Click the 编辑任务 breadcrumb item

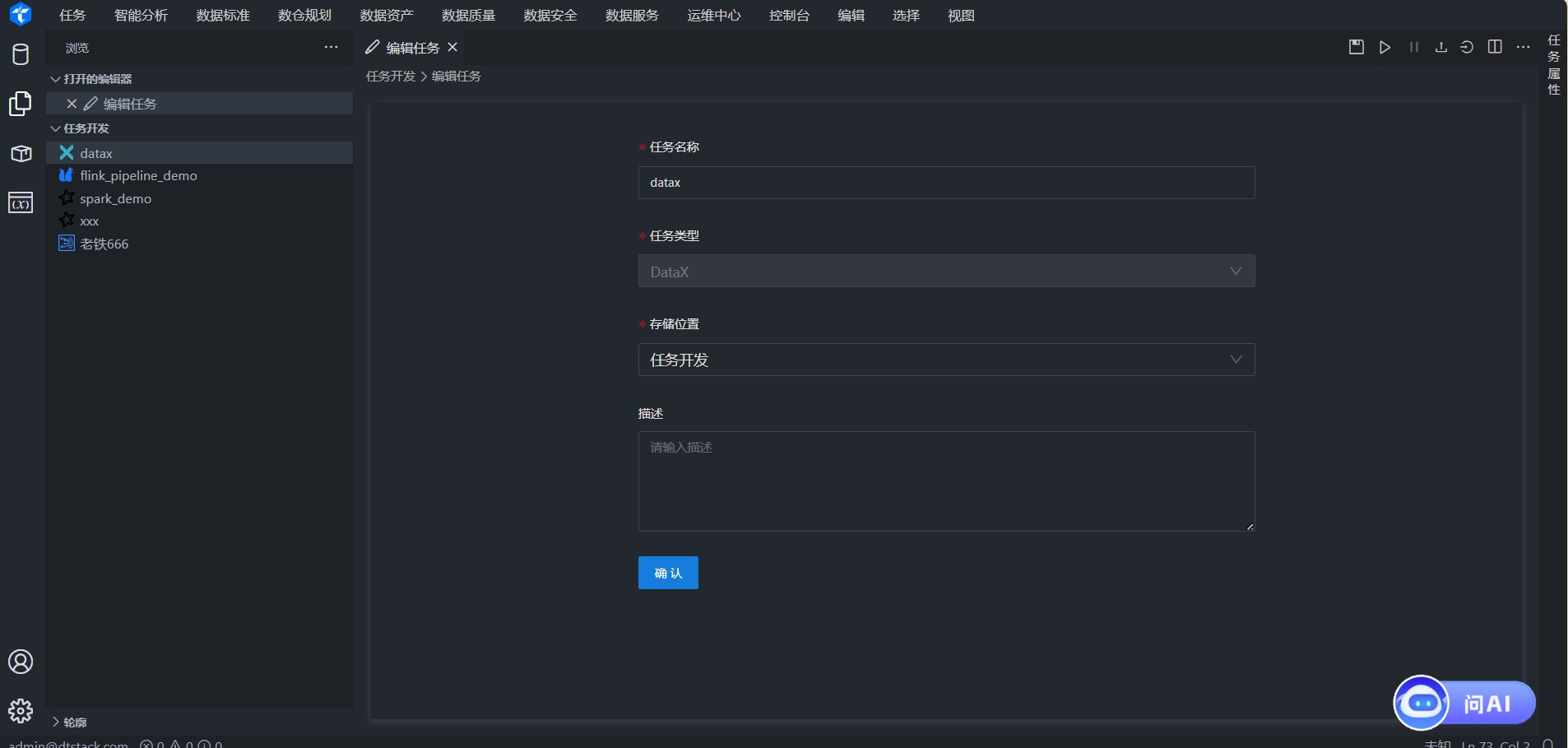click(x=457, y=77)
